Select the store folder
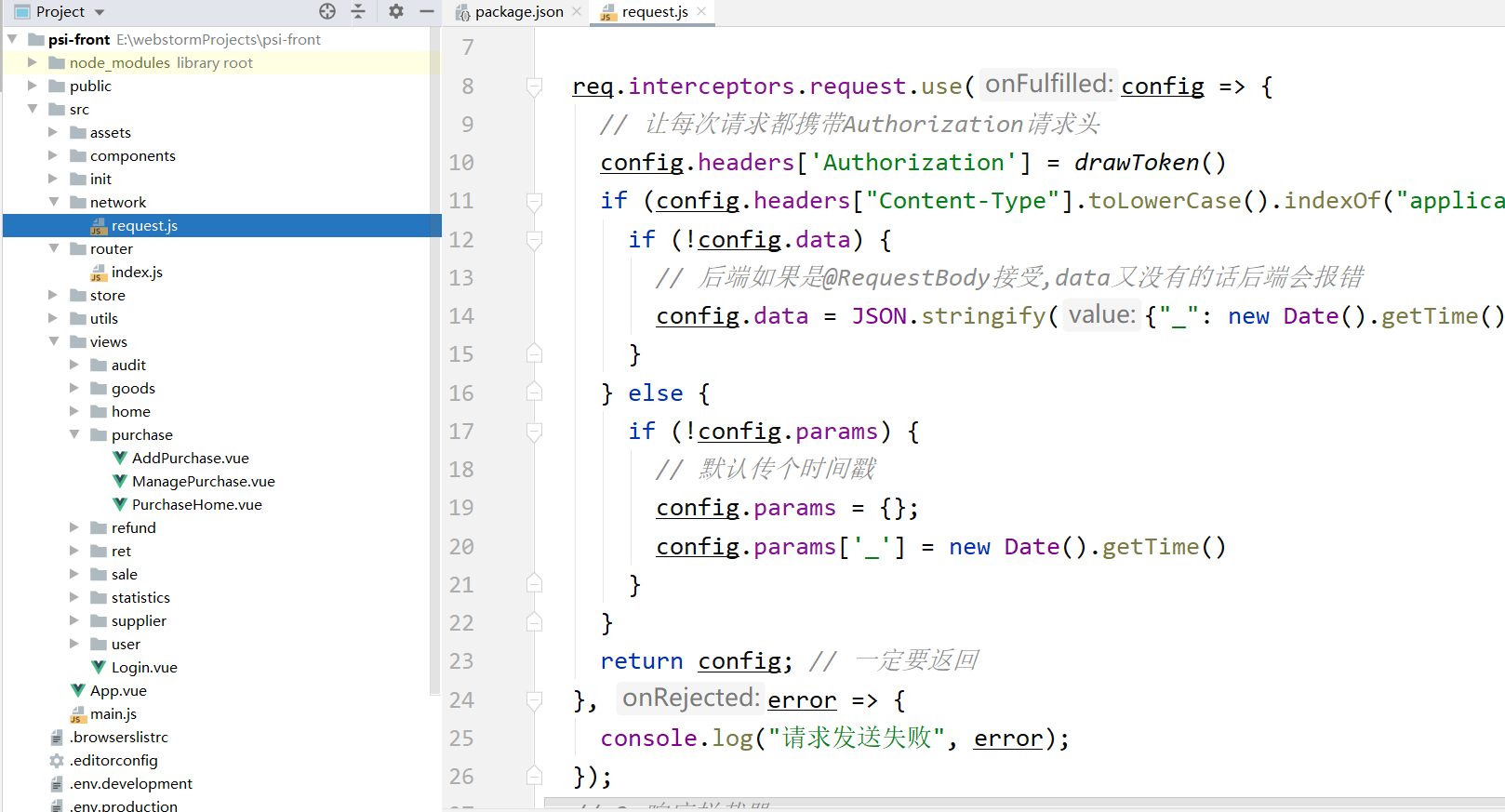 [107, 295]
